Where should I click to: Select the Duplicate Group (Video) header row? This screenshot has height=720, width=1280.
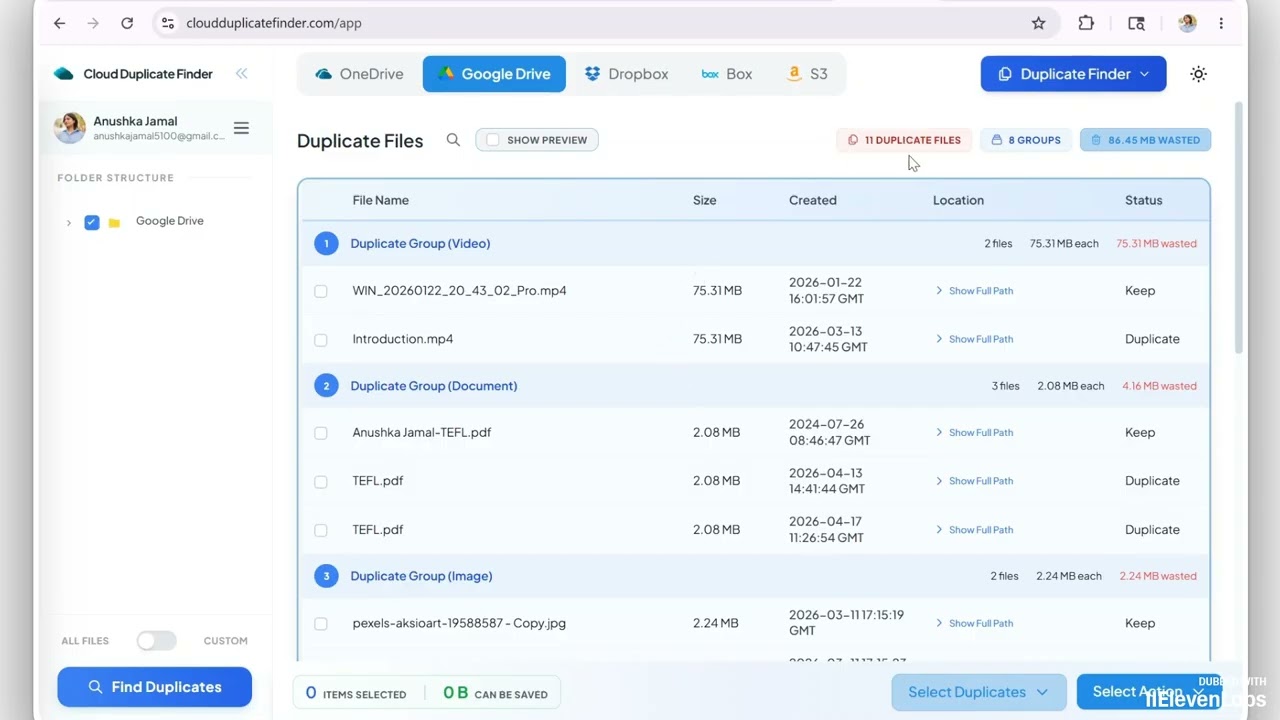point(754,243)
